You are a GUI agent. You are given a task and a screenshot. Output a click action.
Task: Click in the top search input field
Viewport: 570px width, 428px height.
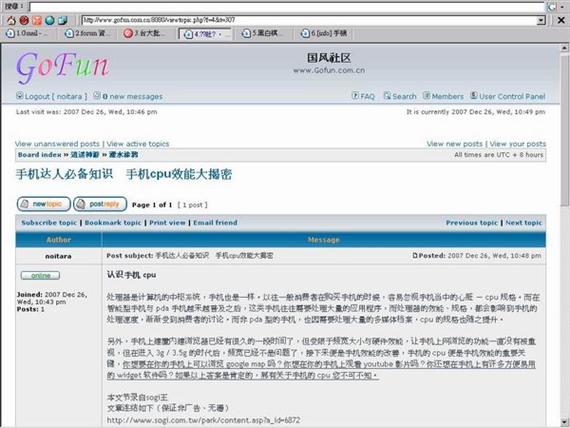[286, 7]
